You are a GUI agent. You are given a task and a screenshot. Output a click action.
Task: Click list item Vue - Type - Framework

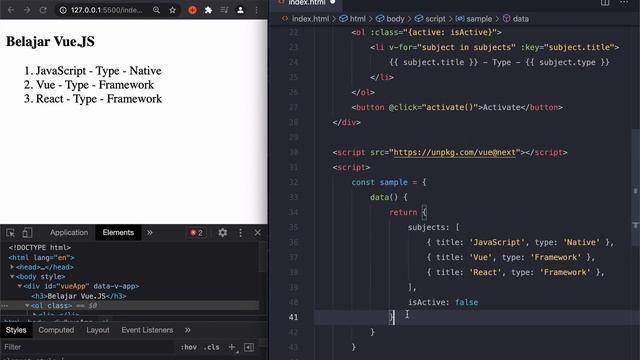[x=95, y=84]
